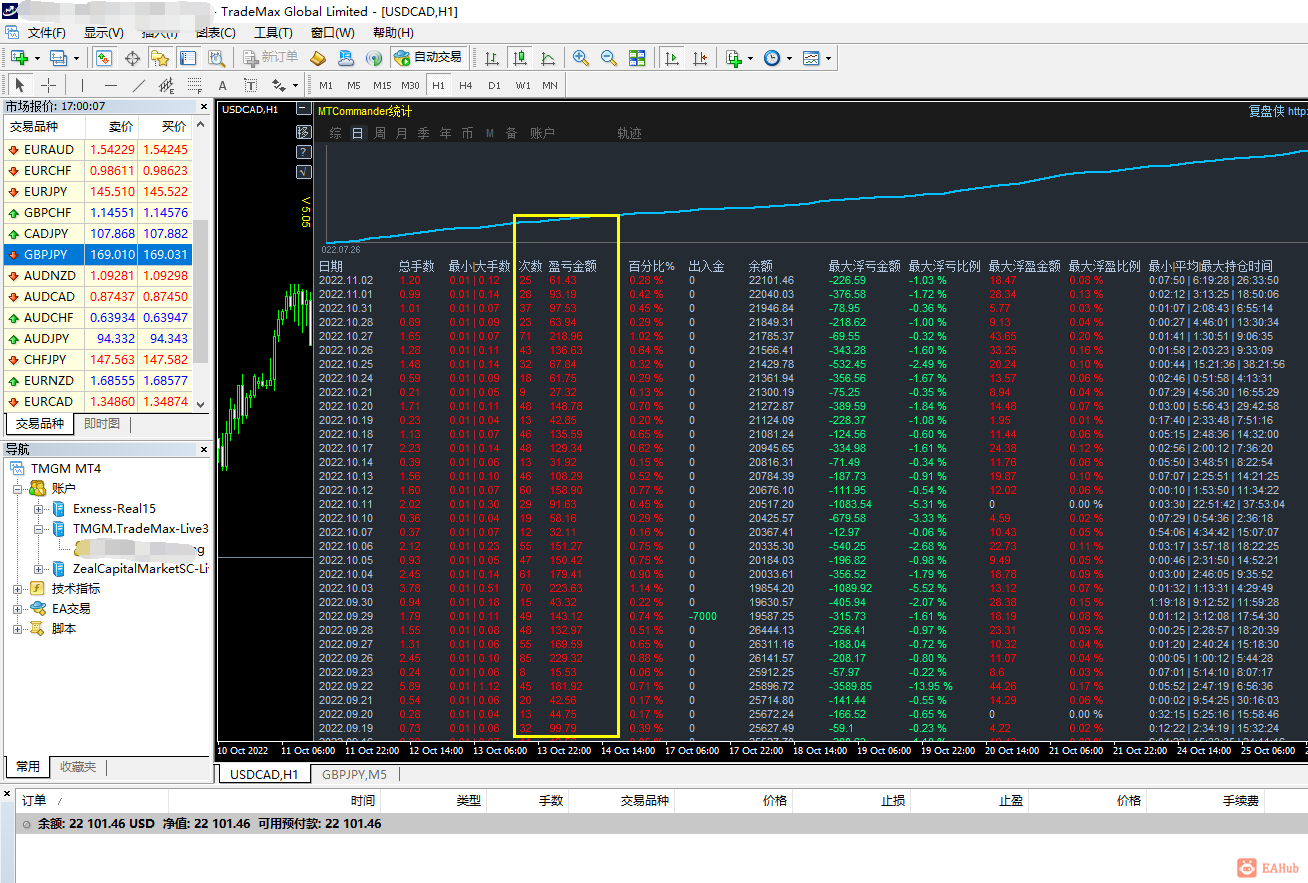Select the text label tool
The height and width of the screenshot is (883, 1308).
pyautogui.click(x=250, y=85)
